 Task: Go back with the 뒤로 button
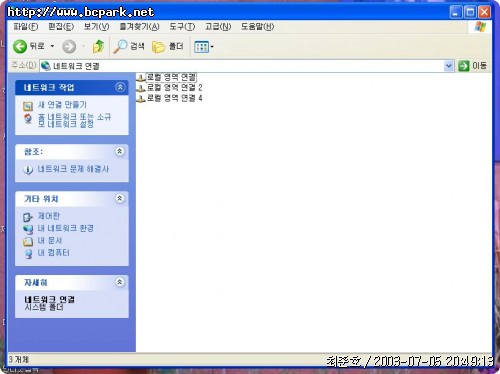pyautogui.click(x=29, y=46)
